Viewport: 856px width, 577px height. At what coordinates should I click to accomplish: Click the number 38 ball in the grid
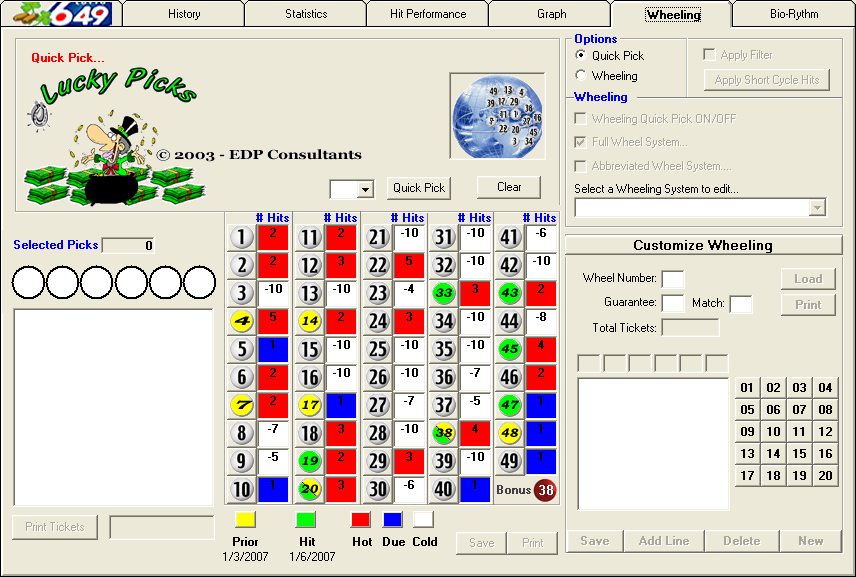point(444,433)
